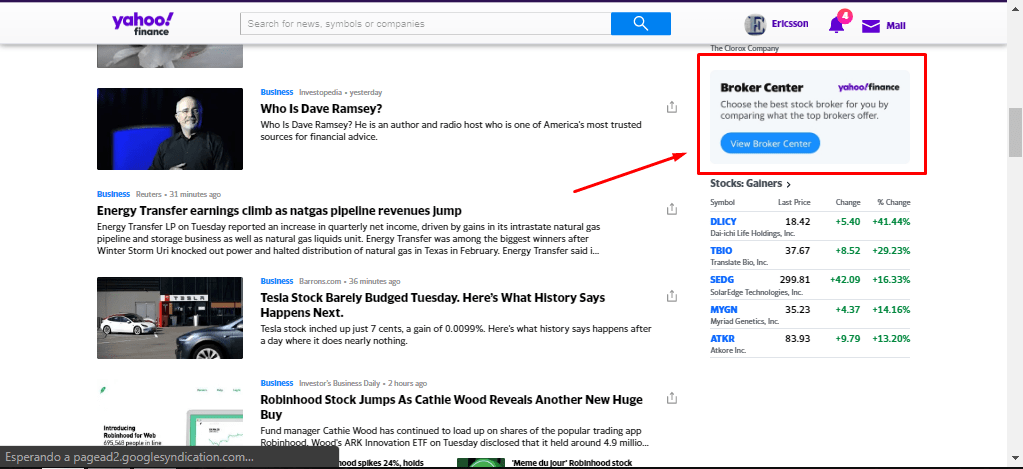Click the 299.81 last price for SEDG
Viewport: 1023px width, 469px height.
(794, 280)
